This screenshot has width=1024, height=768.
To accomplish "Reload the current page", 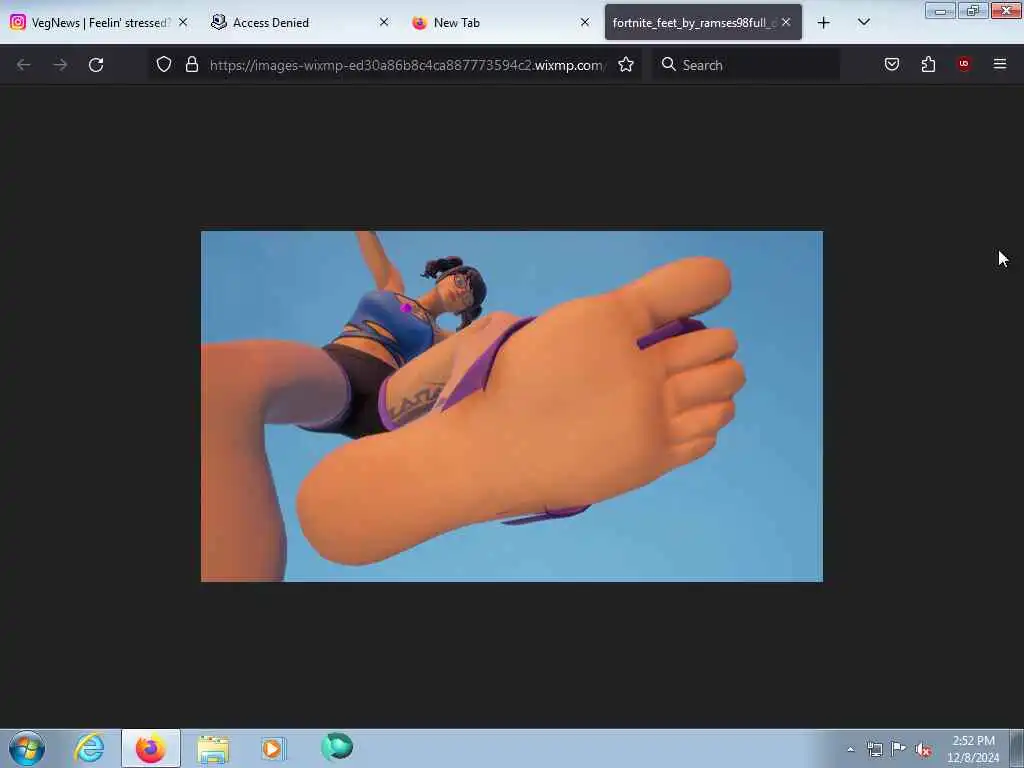I will point(96,65).
